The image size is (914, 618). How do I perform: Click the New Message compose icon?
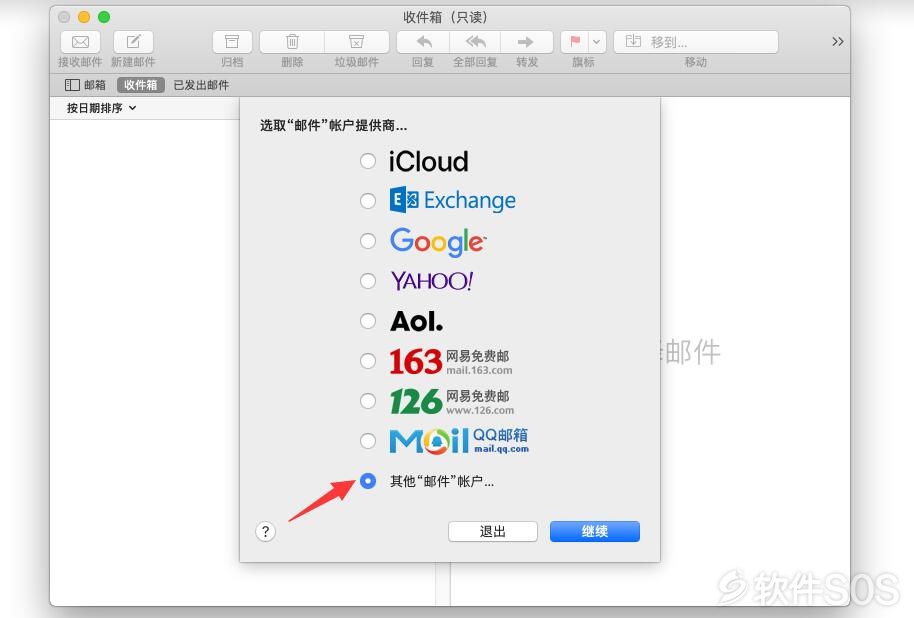pyautogui.click(x=133, y=42)
